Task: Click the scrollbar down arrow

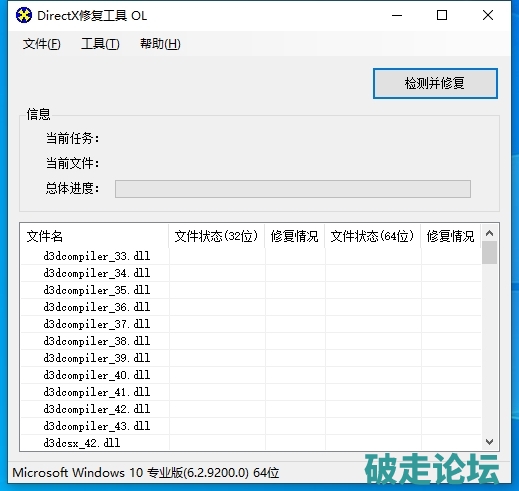Action: tap(489, 442)
